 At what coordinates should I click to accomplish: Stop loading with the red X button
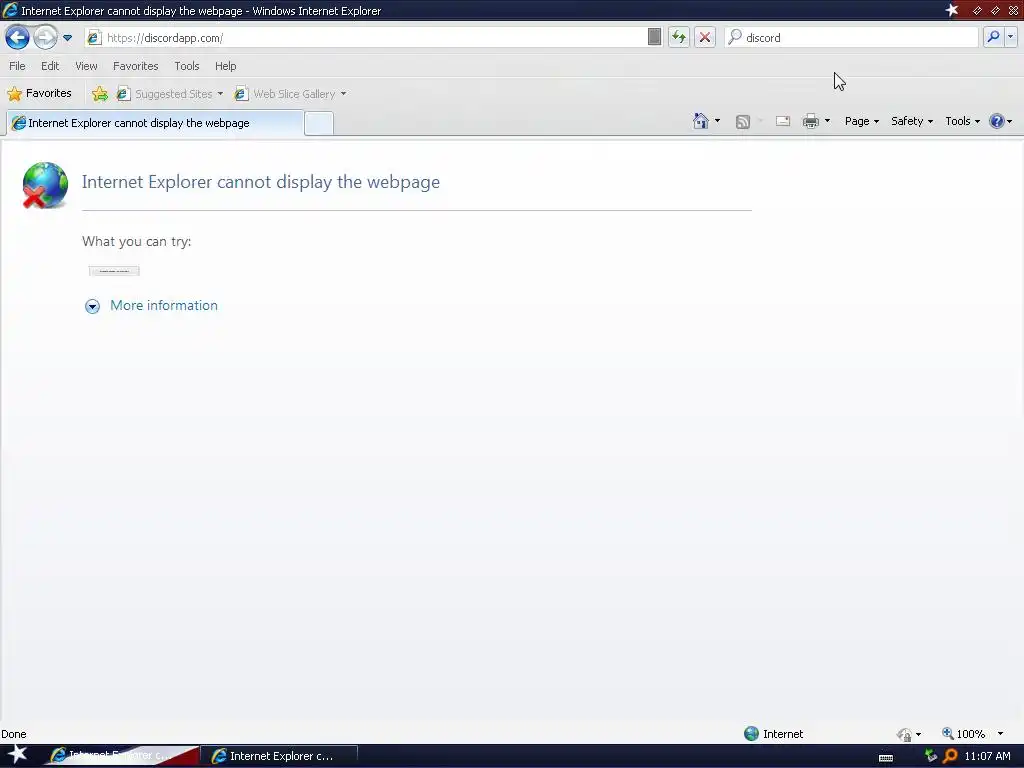(705, 37)
